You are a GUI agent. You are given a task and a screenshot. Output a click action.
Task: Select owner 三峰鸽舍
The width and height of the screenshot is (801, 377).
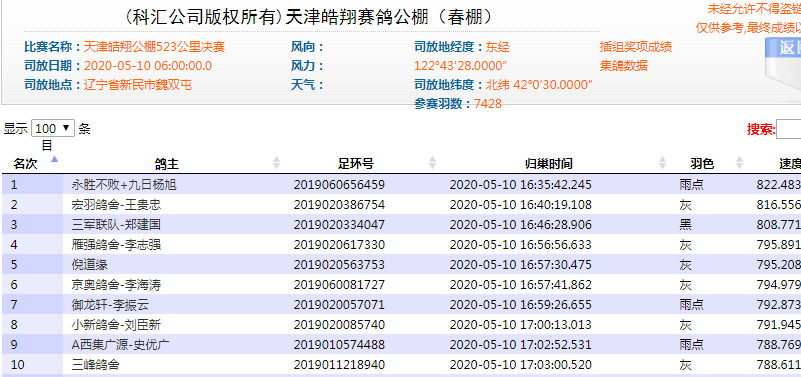point(96,365)
